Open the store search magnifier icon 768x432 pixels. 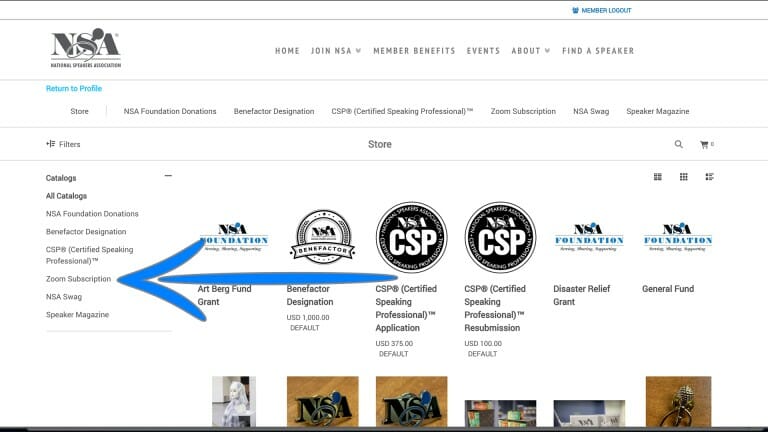coord(678,144)
